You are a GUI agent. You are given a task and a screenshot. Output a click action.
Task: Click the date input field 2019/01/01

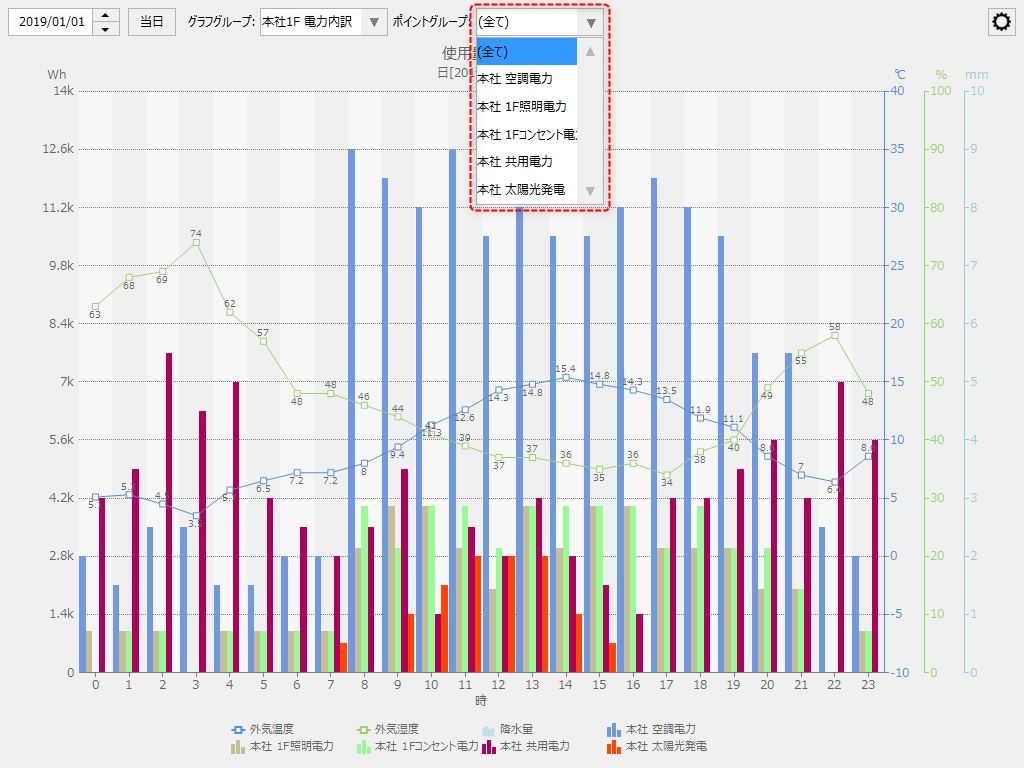click(52, 22)
